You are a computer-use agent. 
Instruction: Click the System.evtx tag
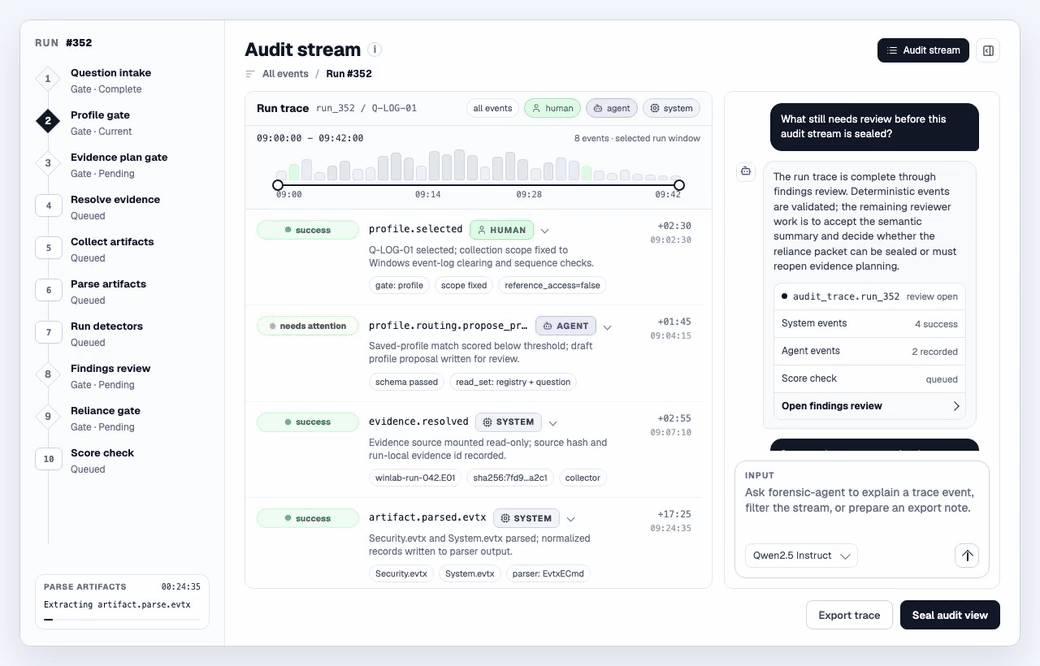(470, 573)
